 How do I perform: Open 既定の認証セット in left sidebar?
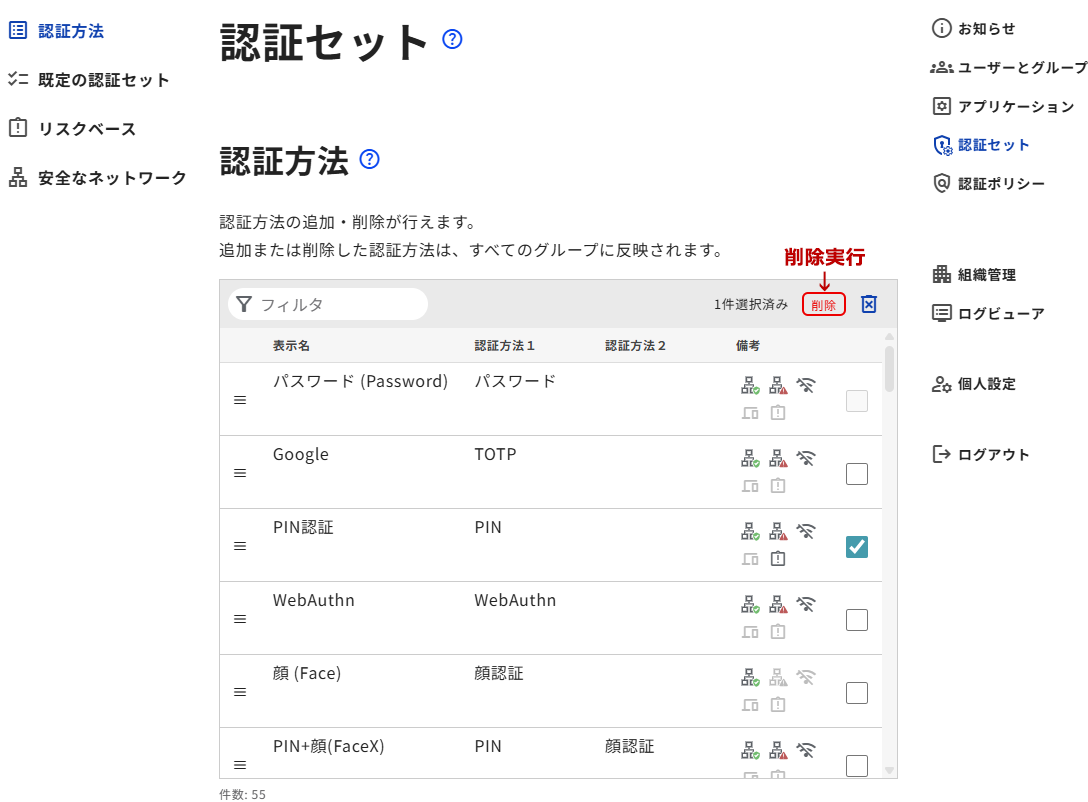103,80
